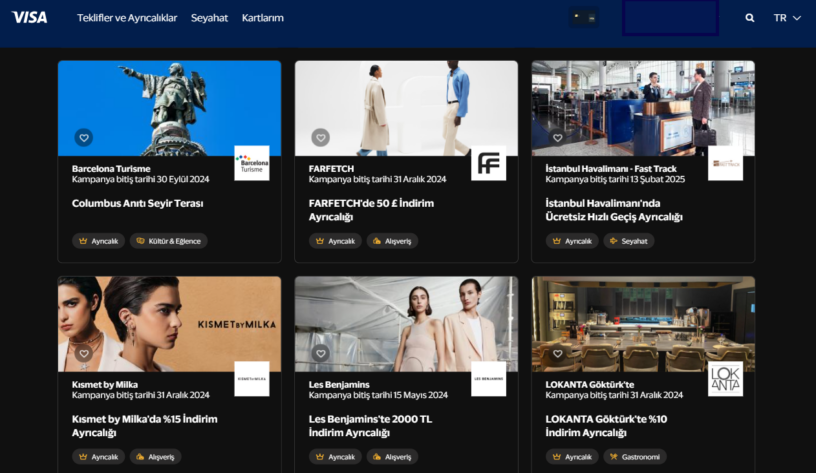The height and width of the screenshot is (473, 816).
Task: Select the Seyahat tag on Fast Track card
Action: pyautogui.click(x=629, y=241)
